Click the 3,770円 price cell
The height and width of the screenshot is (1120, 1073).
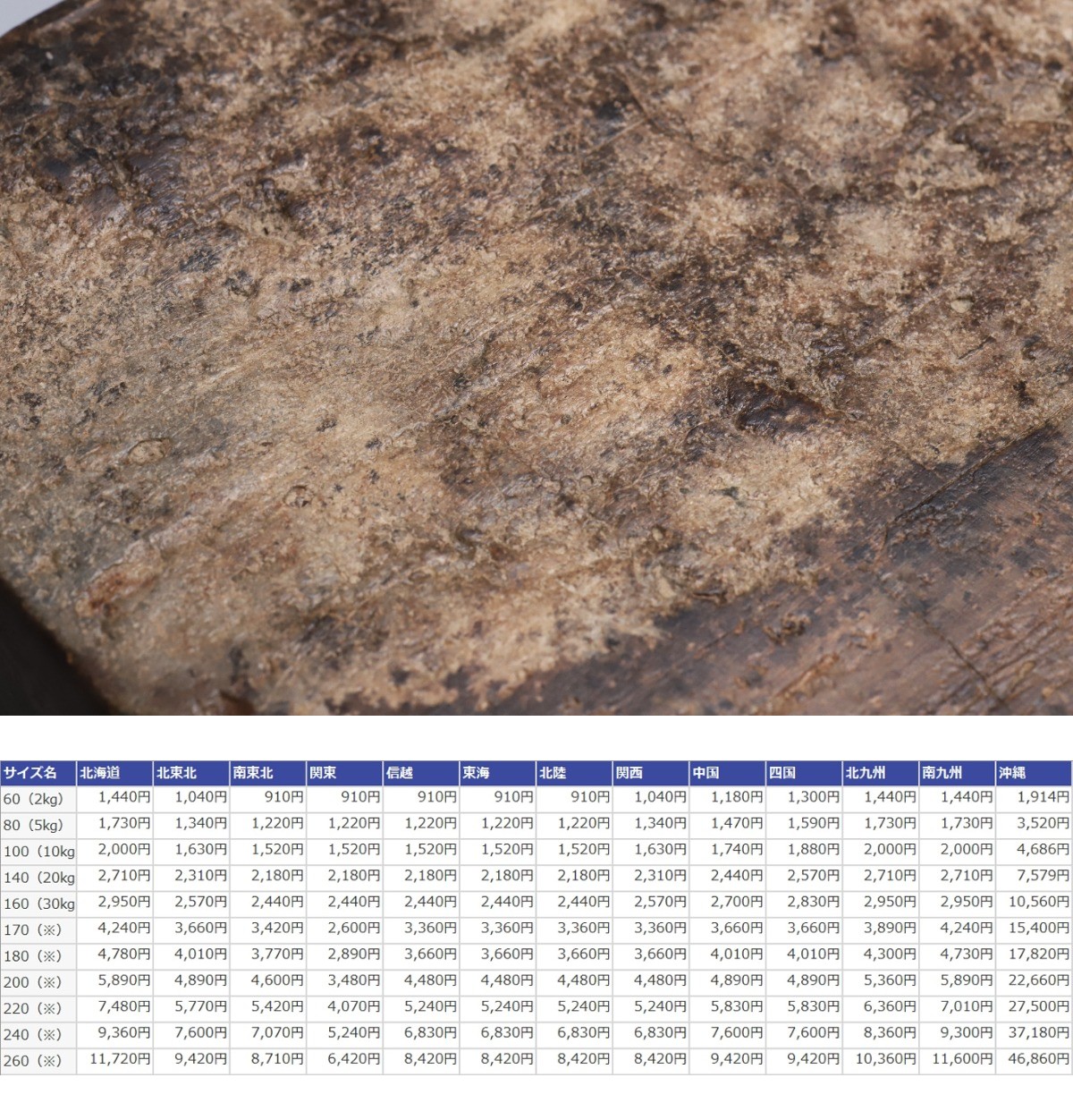tap(268, 955)
